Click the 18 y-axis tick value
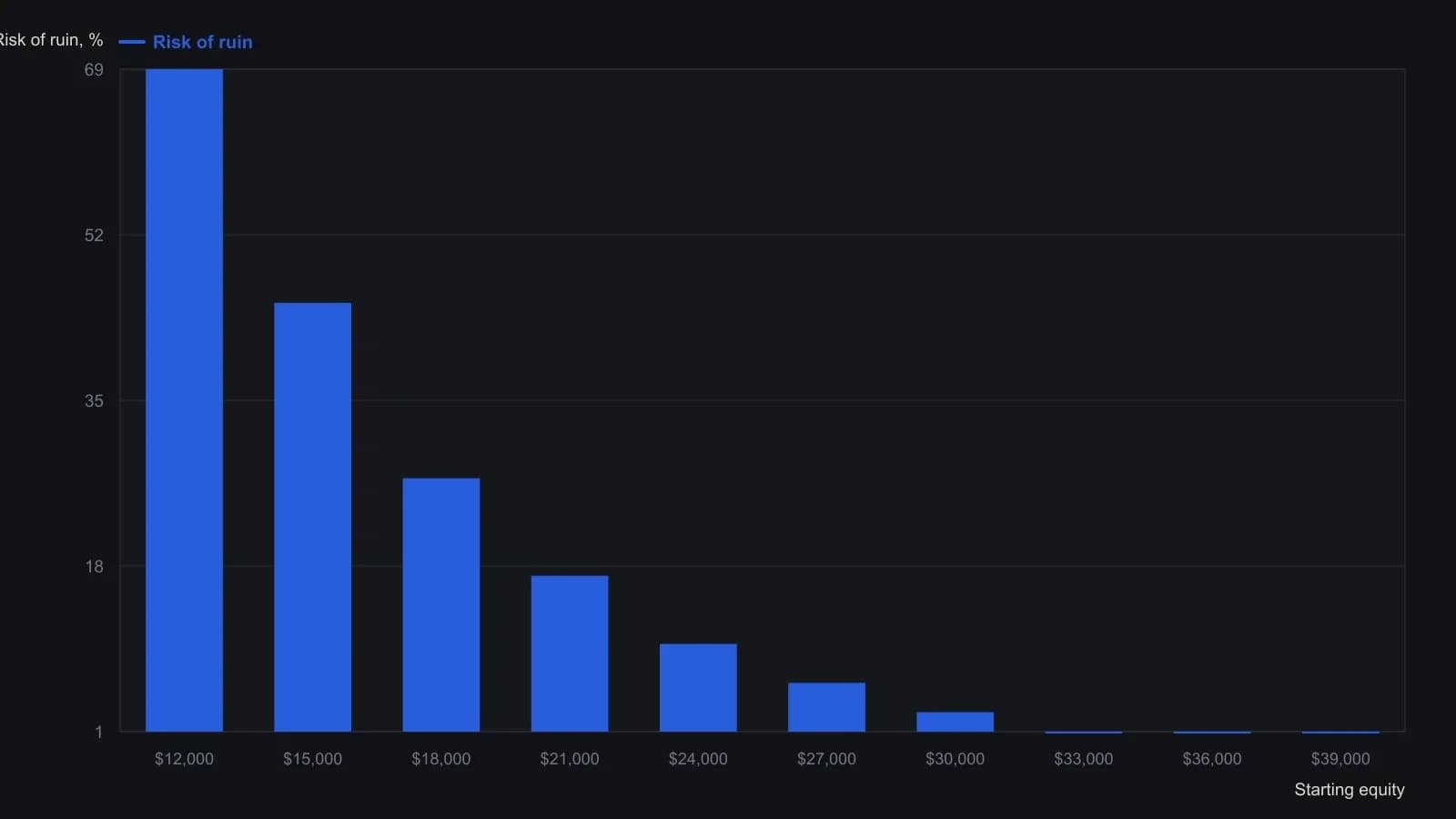1456x819 pixels. (94, 567)
